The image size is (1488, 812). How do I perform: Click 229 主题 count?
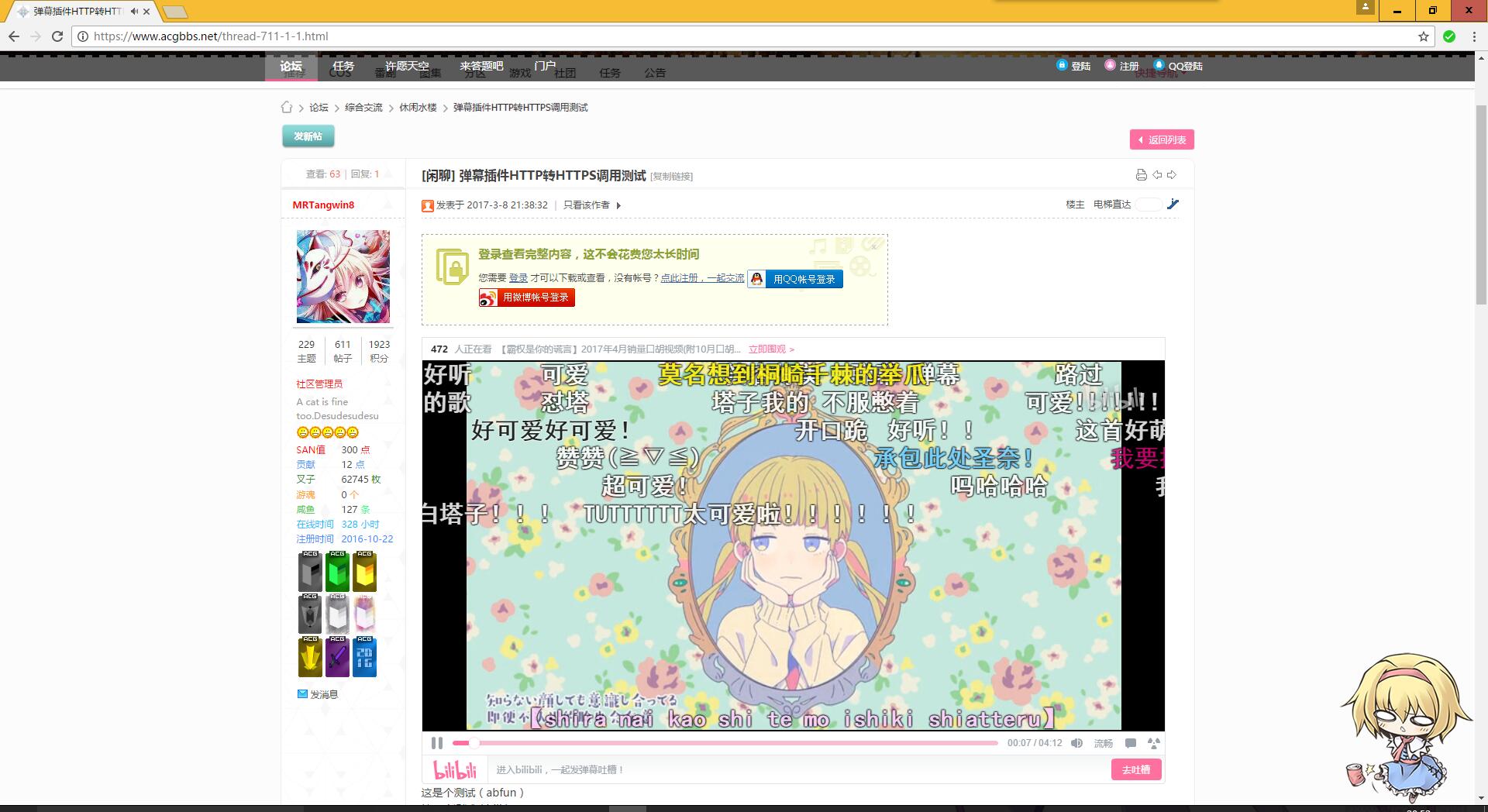click(x=307, y=351)
